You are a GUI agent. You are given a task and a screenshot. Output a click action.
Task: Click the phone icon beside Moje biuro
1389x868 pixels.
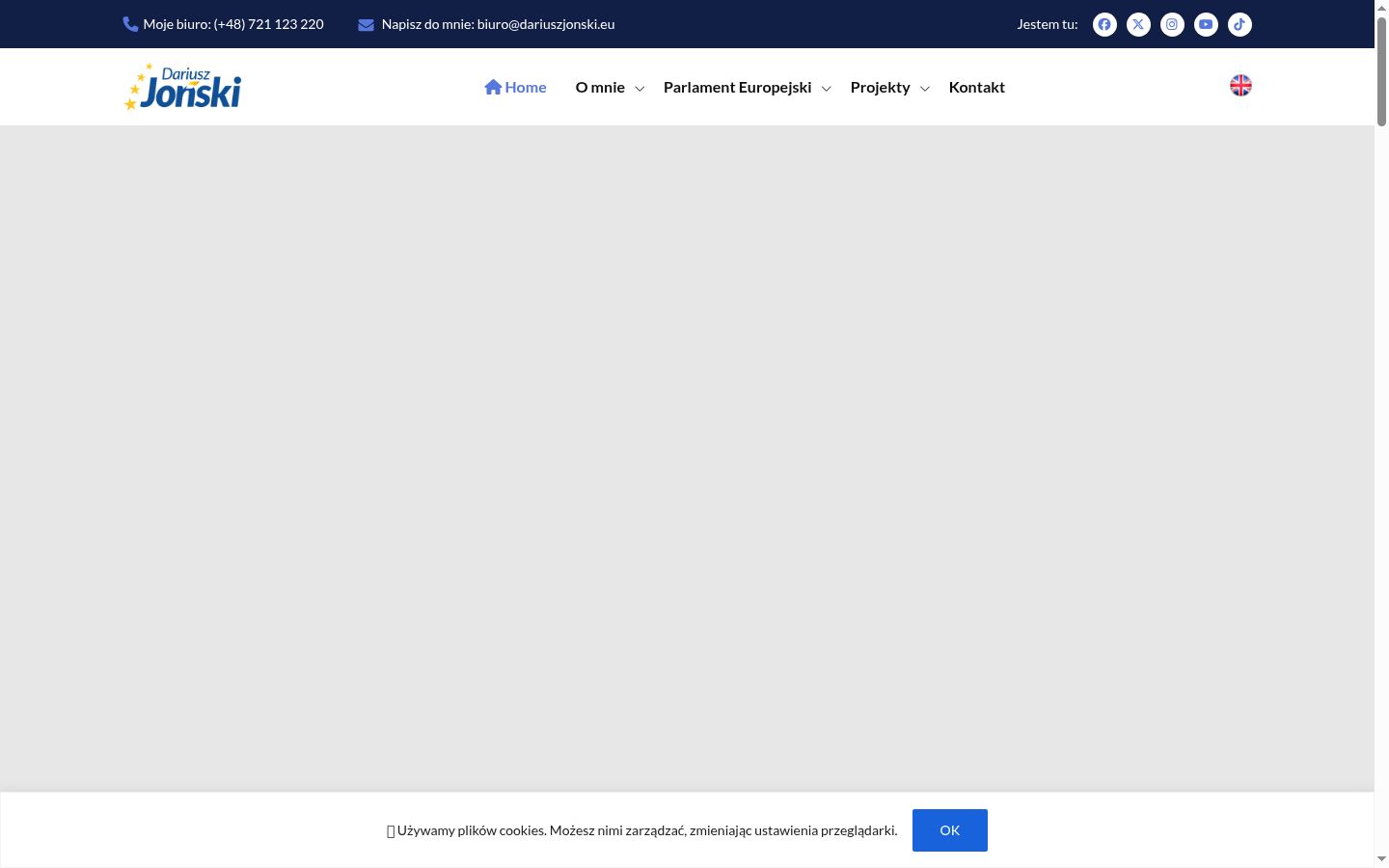click(x=130, y=24)
